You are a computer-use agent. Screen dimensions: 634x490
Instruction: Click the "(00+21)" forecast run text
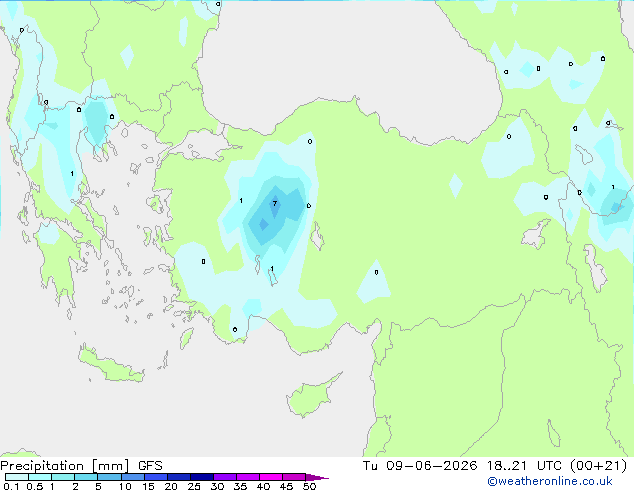(x=598, y=466)
